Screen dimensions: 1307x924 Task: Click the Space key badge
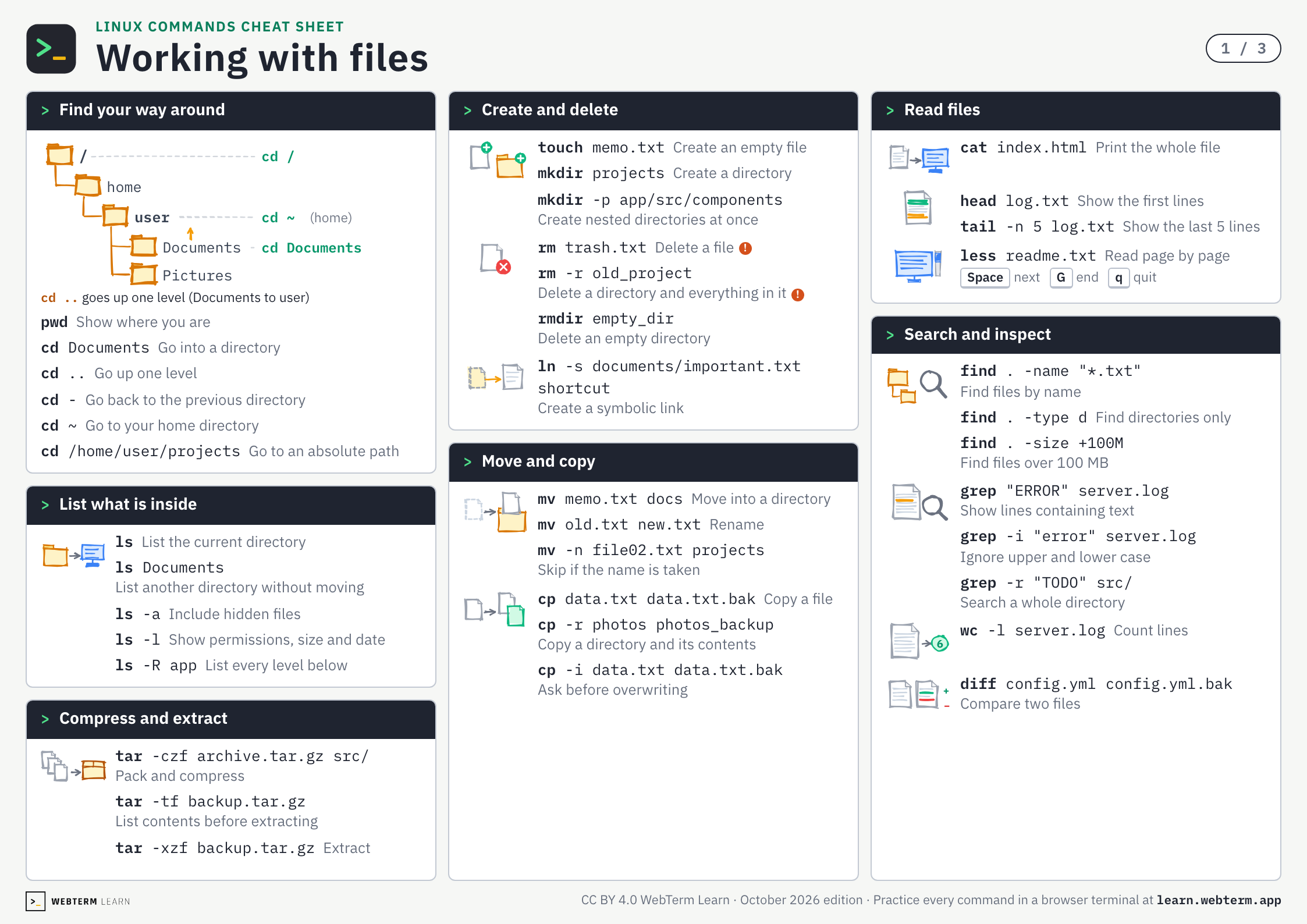tap(985, 278)
